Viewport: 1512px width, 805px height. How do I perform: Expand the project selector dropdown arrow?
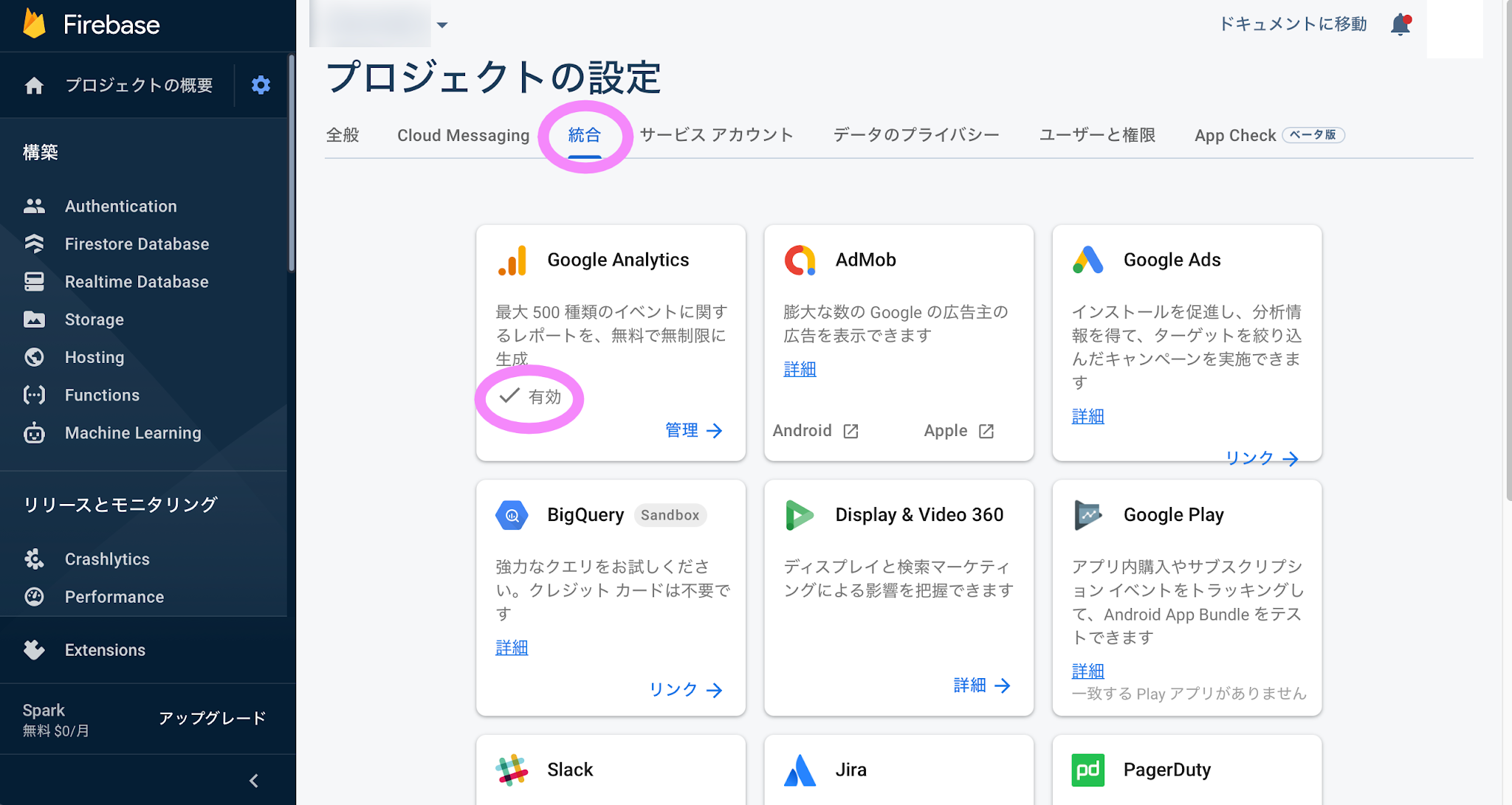pos(442,25)
